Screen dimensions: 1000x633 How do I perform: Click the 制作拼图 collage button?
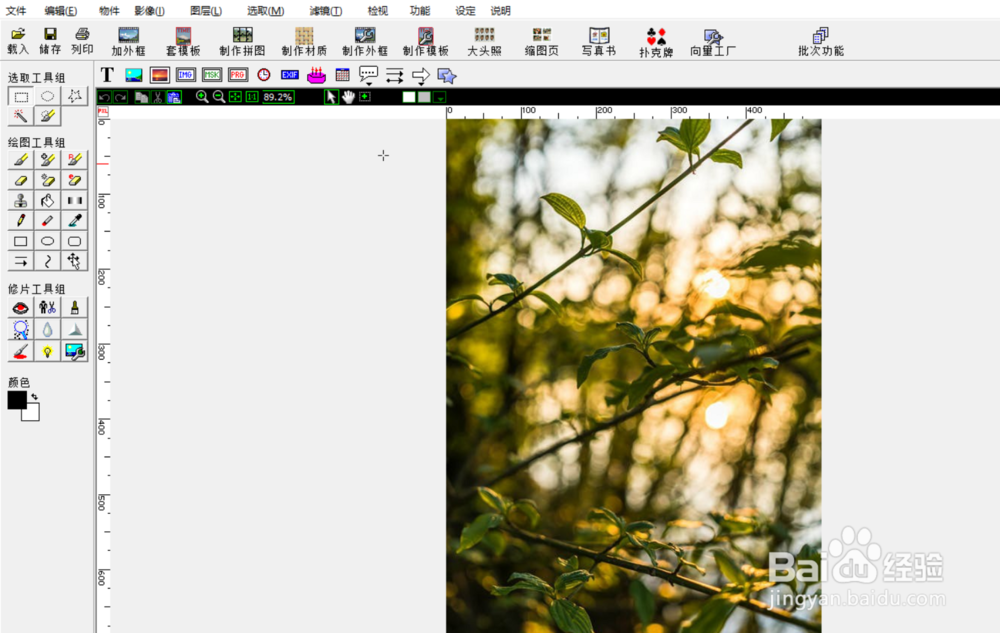(x=242, y=41)
